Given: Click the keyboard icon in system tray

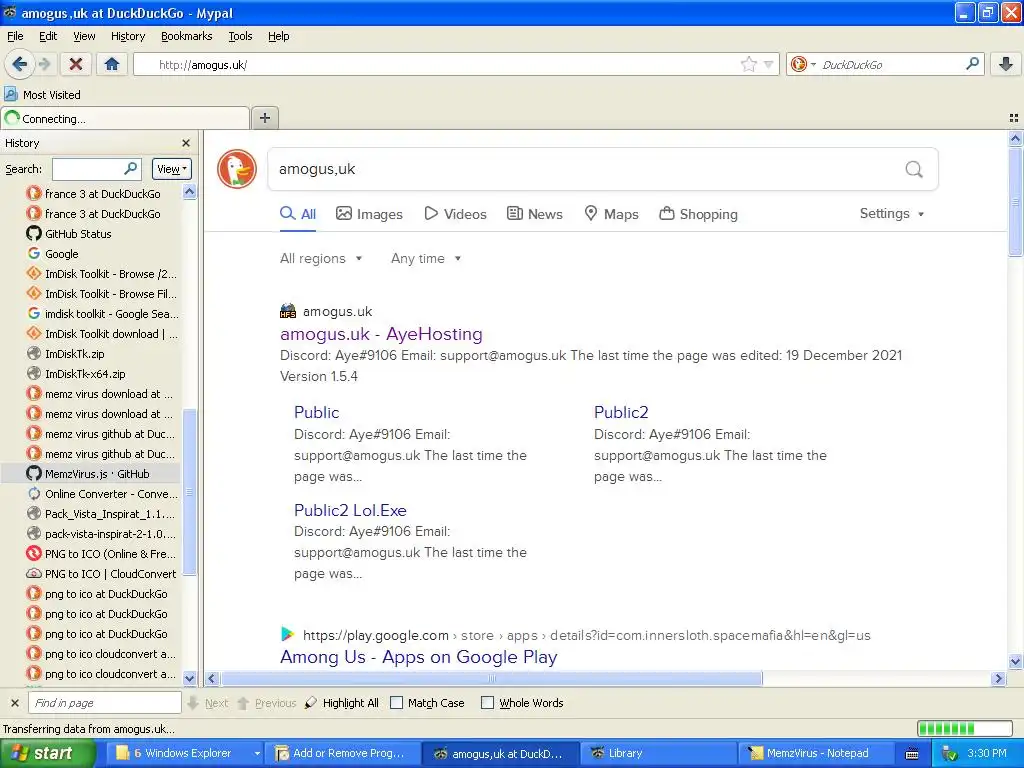Looking at the screenshot, I should 912,754.
